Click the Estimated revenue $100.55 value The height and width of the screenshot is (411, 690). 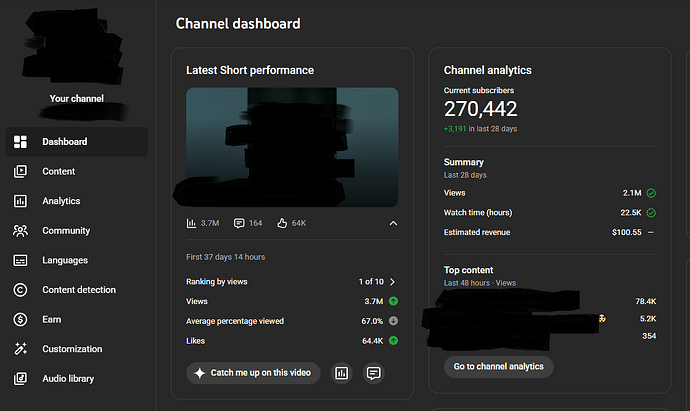pyautogui.click(x=627, y=232)
